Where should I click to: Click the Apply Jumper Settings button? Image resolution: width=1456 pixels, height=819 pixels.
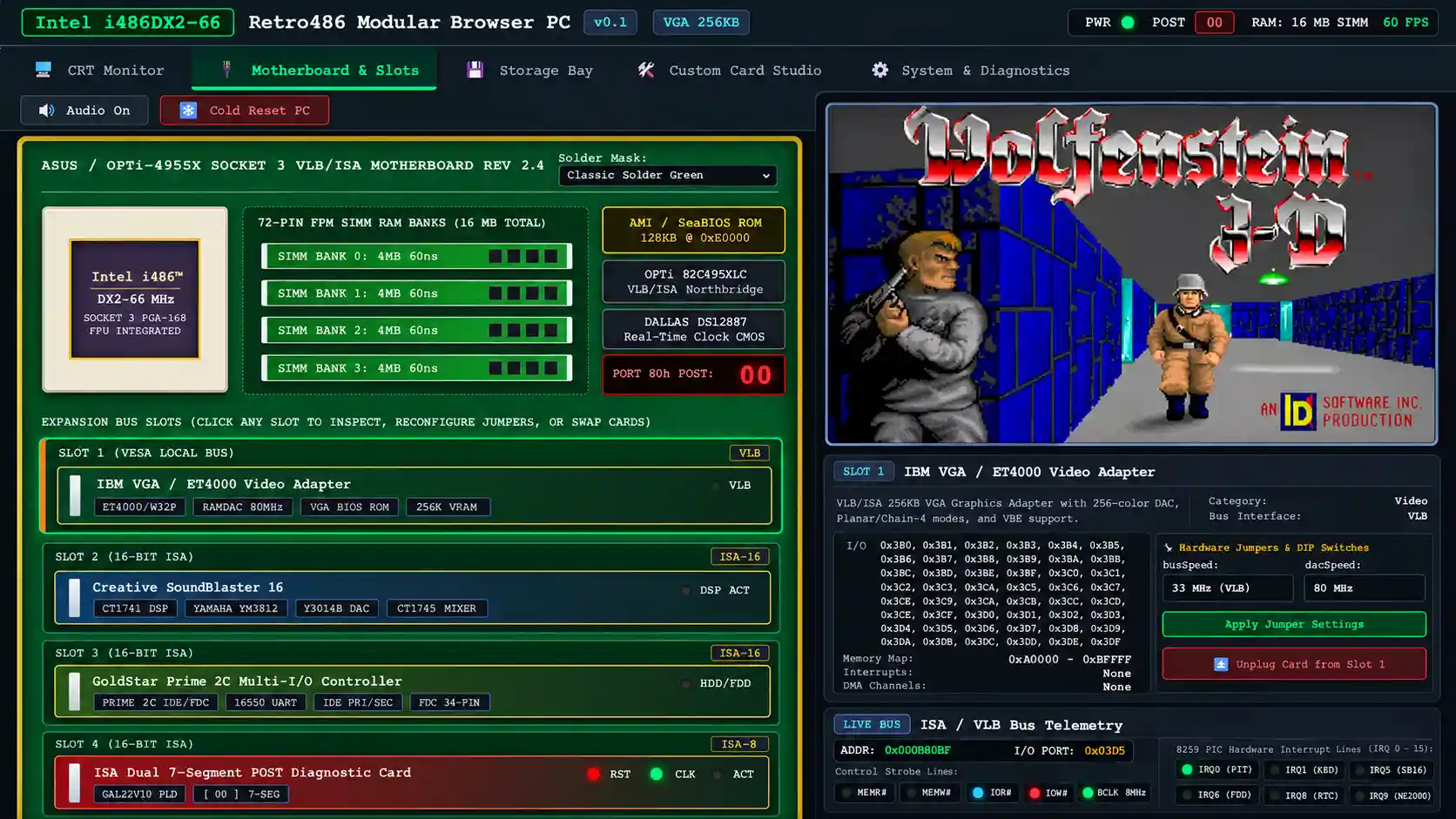coord(1294,624)
